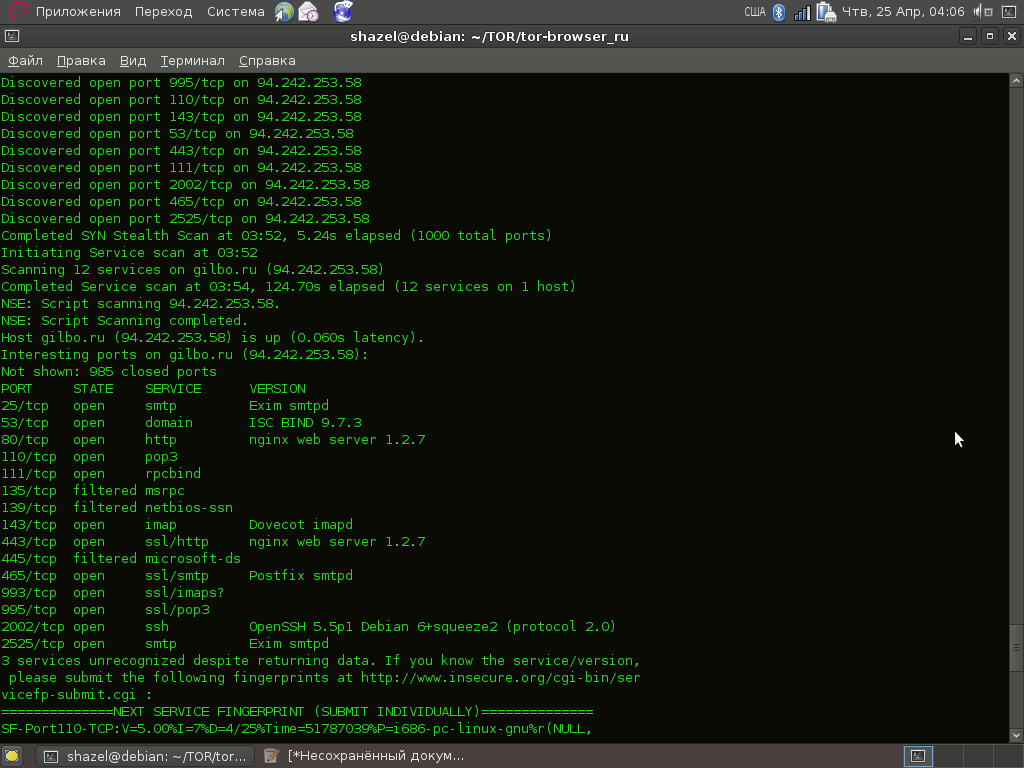Click the show desktop button in bottom panel
This screenshot has width=1024, height=768.
(x=12, y=756)
